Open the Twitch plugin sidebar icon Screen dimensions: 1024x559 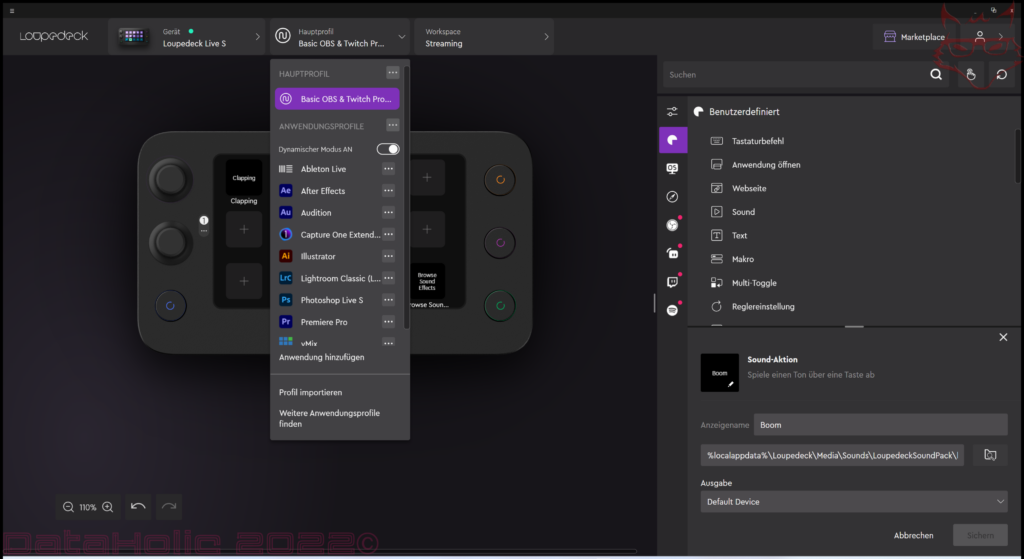(x=672, y=282)
